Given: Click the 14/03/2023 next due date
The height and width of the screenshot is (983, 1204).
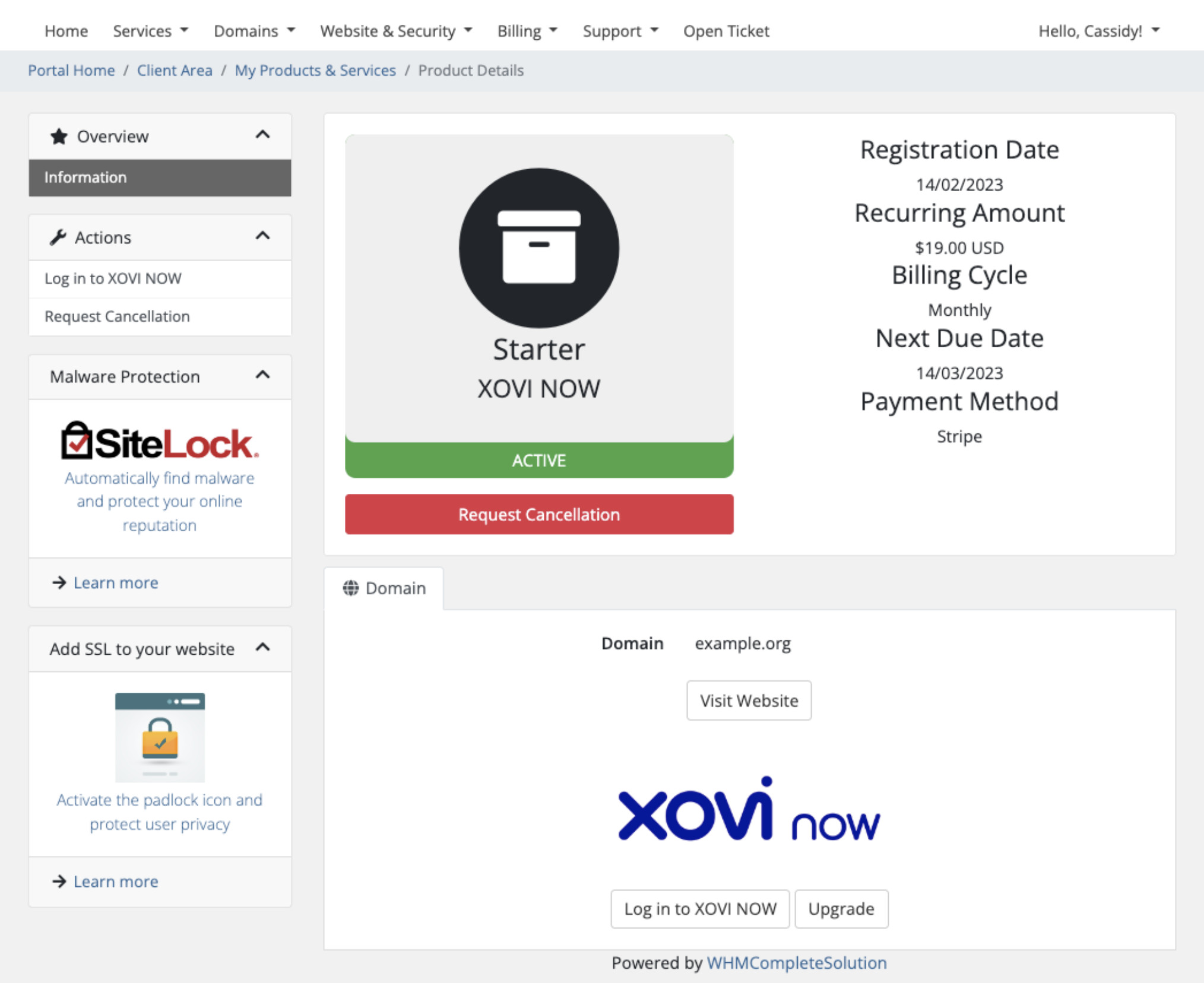Looking at the screenshot, I should click(x=959, y=373).
